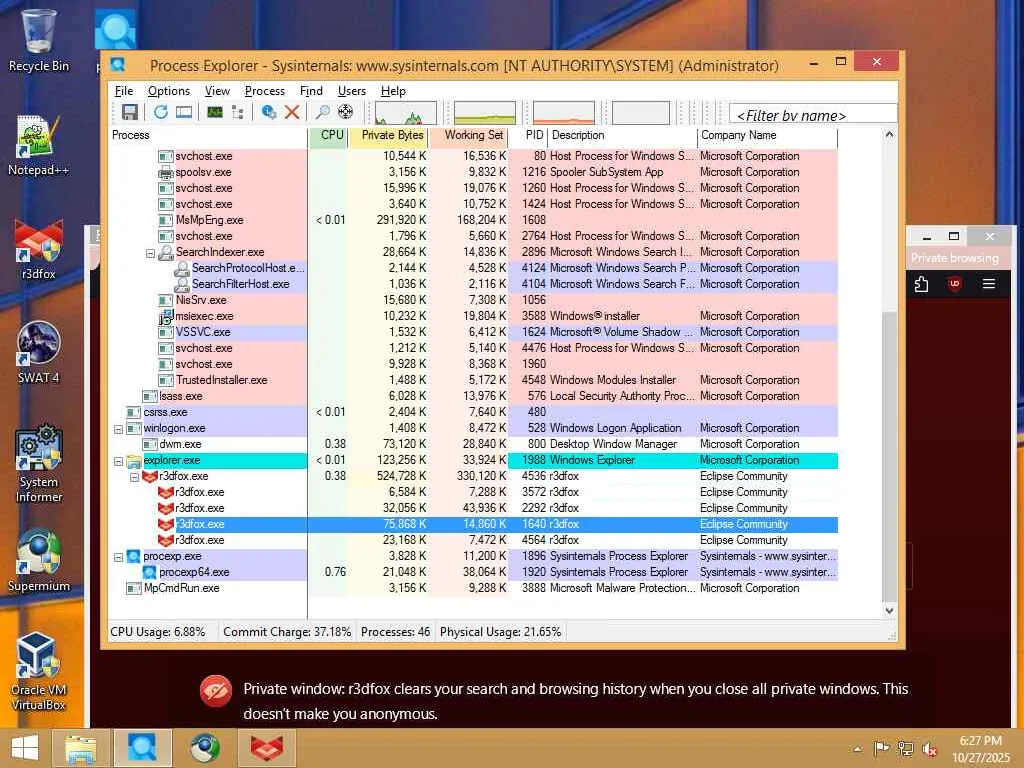Open the Notepad++ desktop shortcut
This screenshot has width=1024, height=768.
pyautogui.click(x=39, y=145)
